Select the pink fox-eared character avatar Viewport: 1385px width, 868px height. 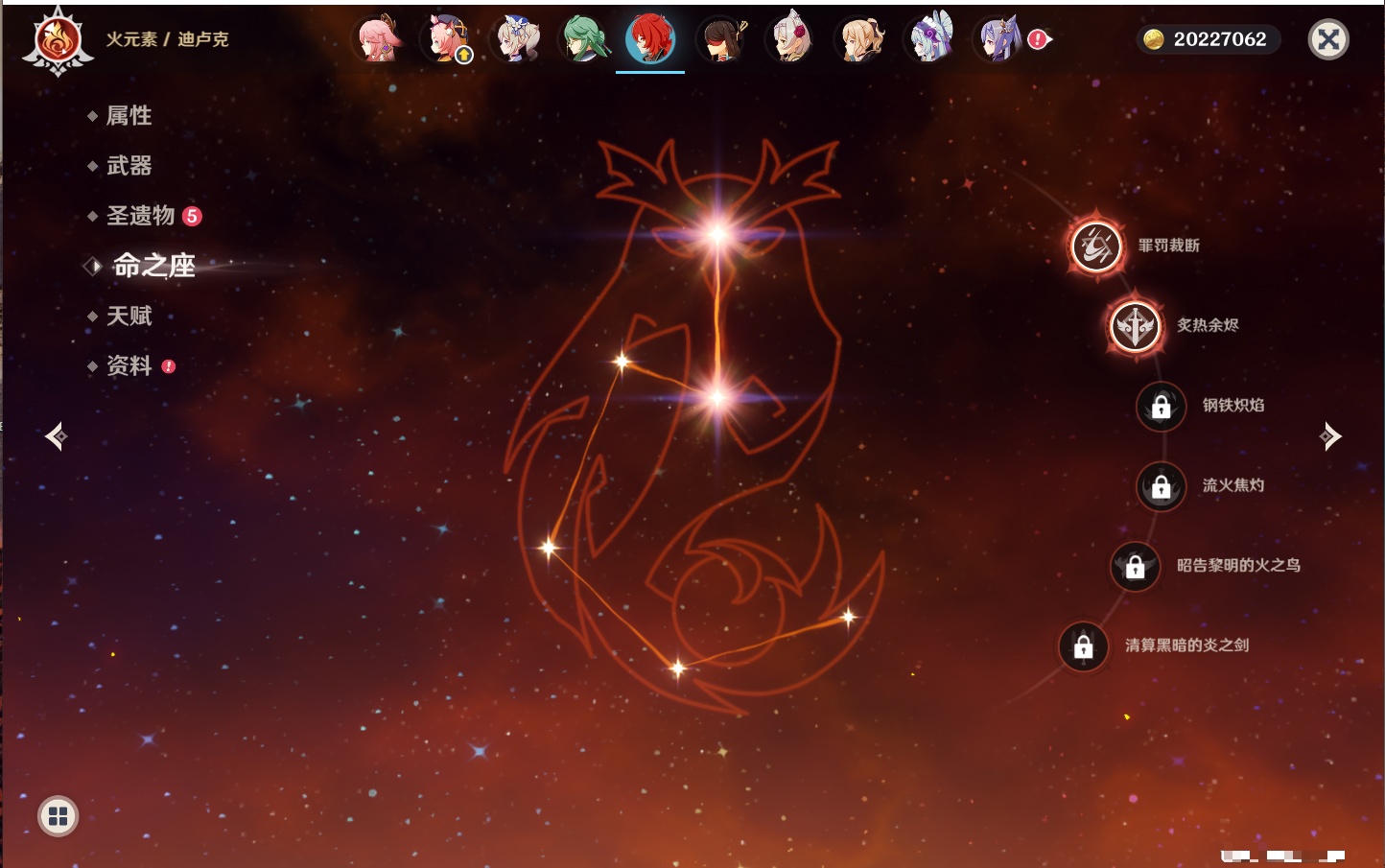379,39
